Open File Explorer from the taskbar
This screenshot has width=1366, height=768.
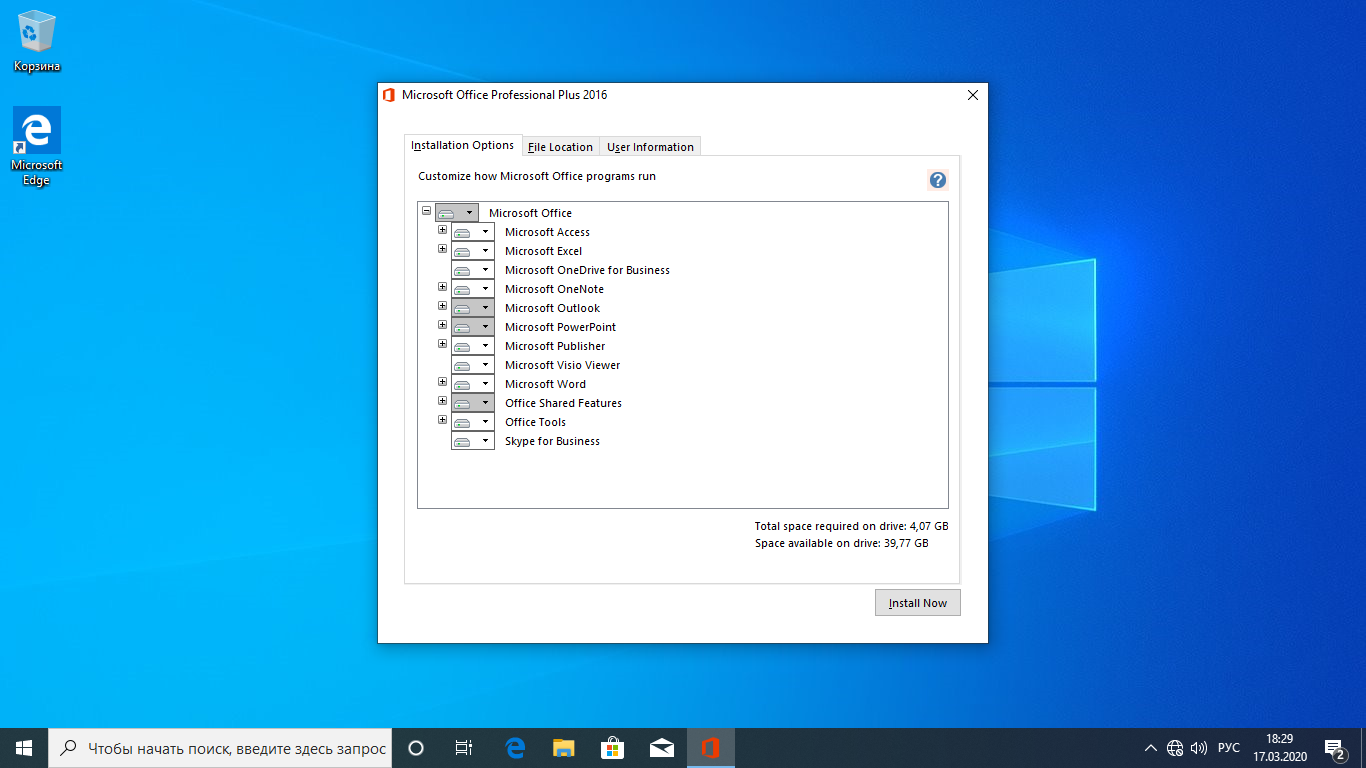tap(564, 748)
